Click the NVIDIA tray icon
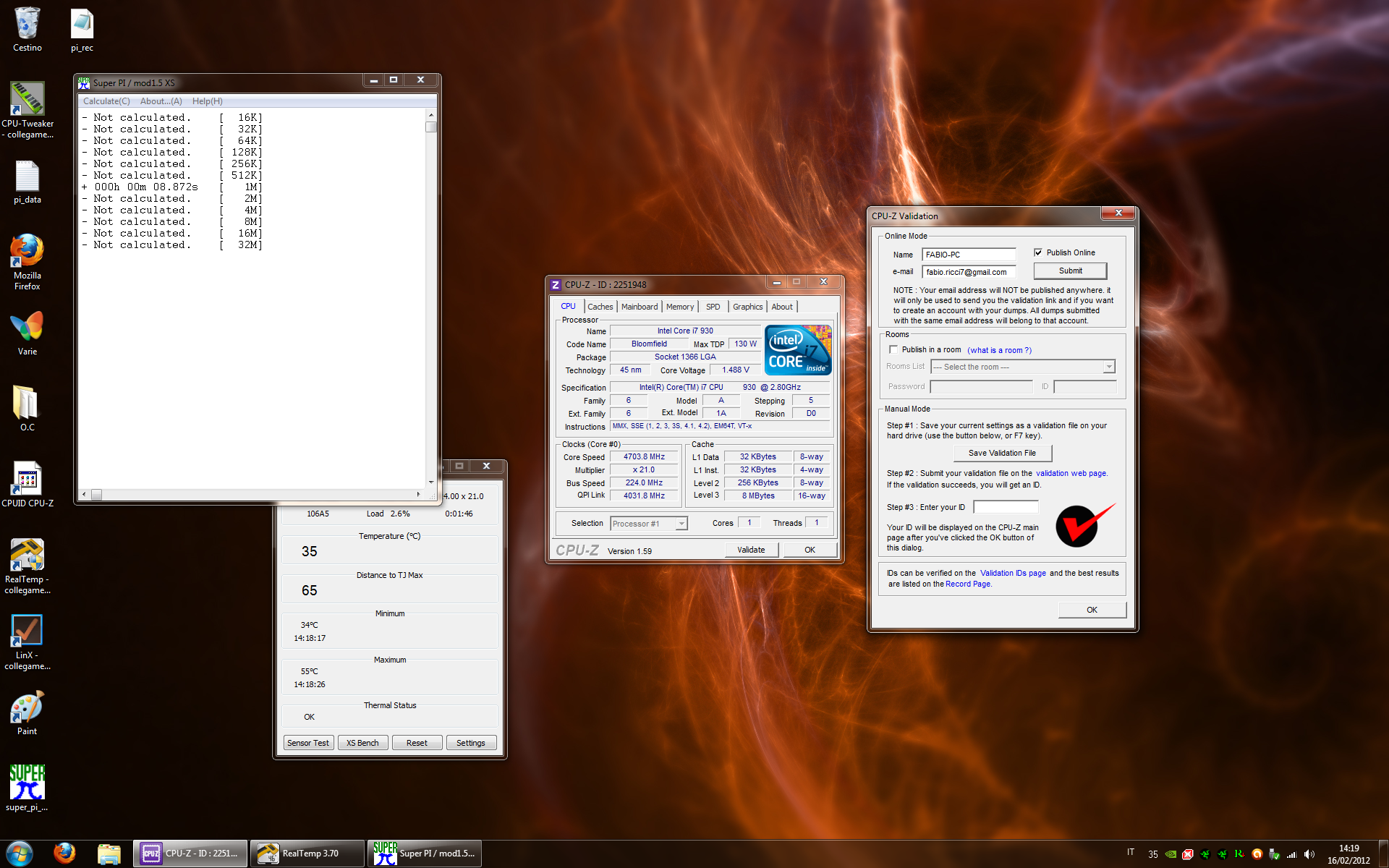1389x868 pixels. 1171,854
